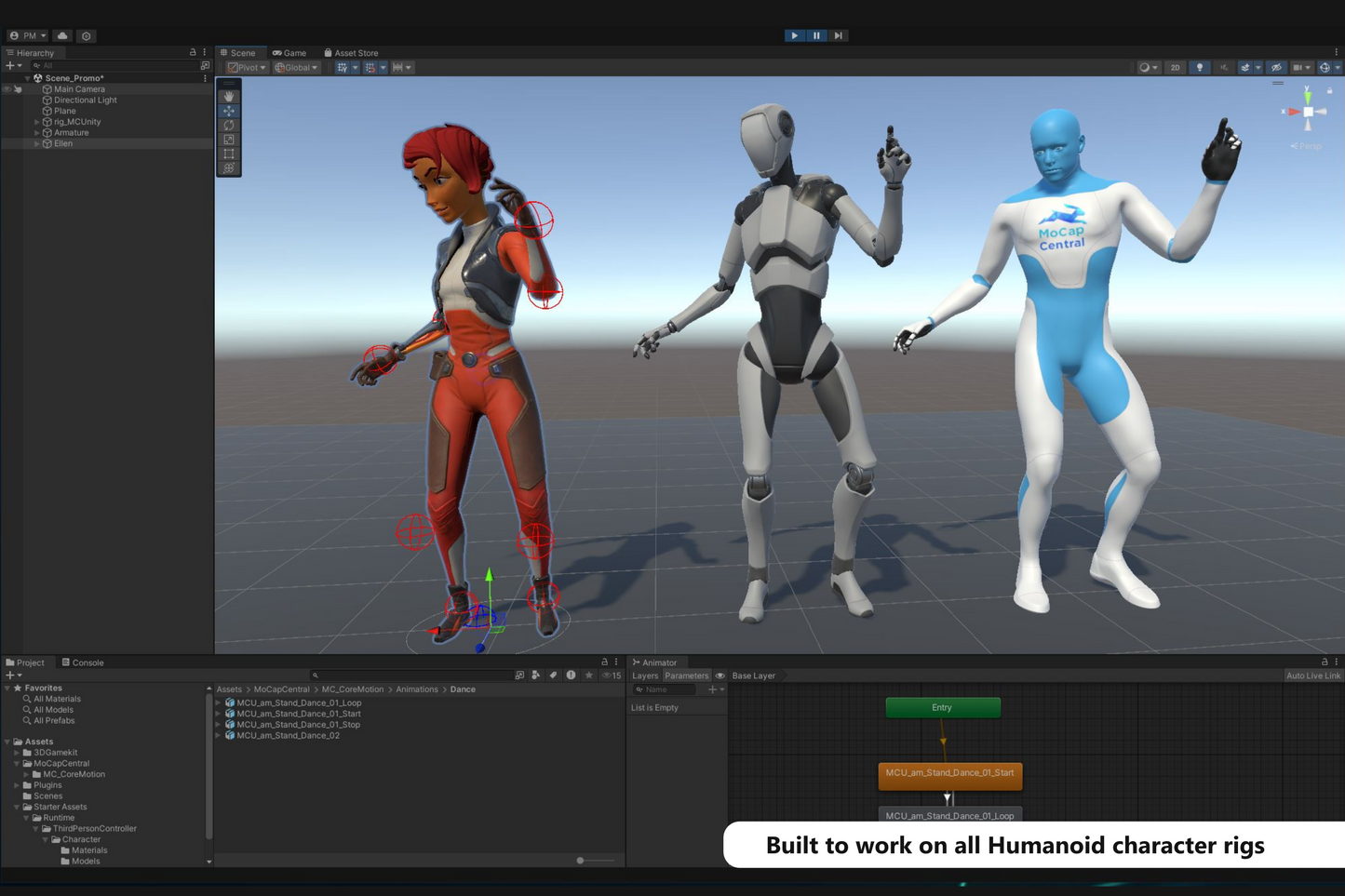Screen dimensions: 1345x896
Task: Toggle 2D view mode in Scene
Action: [x=1175, y=68]
